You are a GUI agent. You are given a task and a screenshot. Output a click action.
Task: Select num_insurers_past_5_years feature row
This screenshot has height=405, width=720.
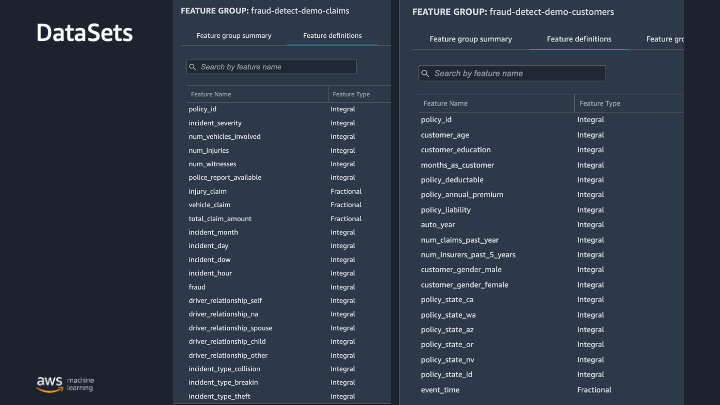click(x=551, y=255)
